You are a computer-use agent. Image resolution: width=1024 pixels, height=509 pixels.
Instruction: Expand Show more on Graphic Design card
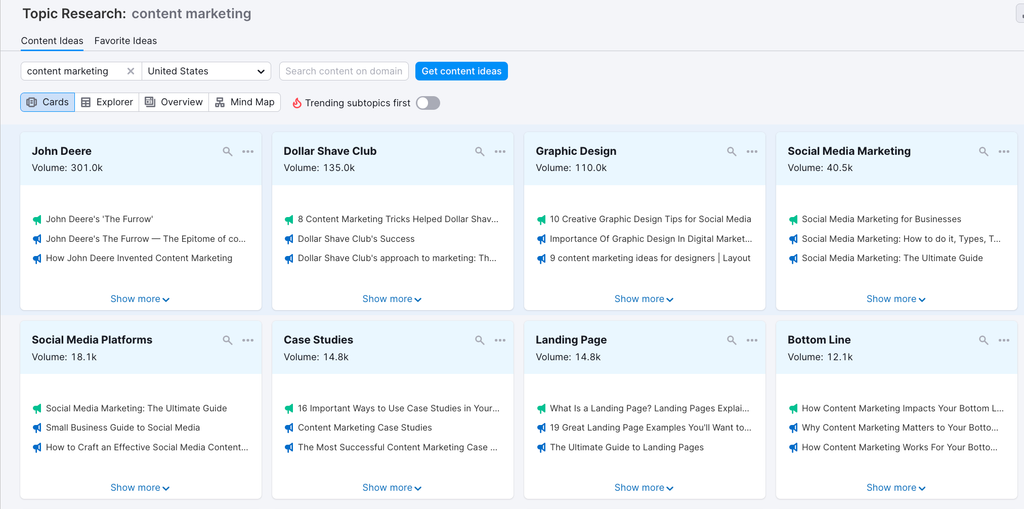point(644,299)
